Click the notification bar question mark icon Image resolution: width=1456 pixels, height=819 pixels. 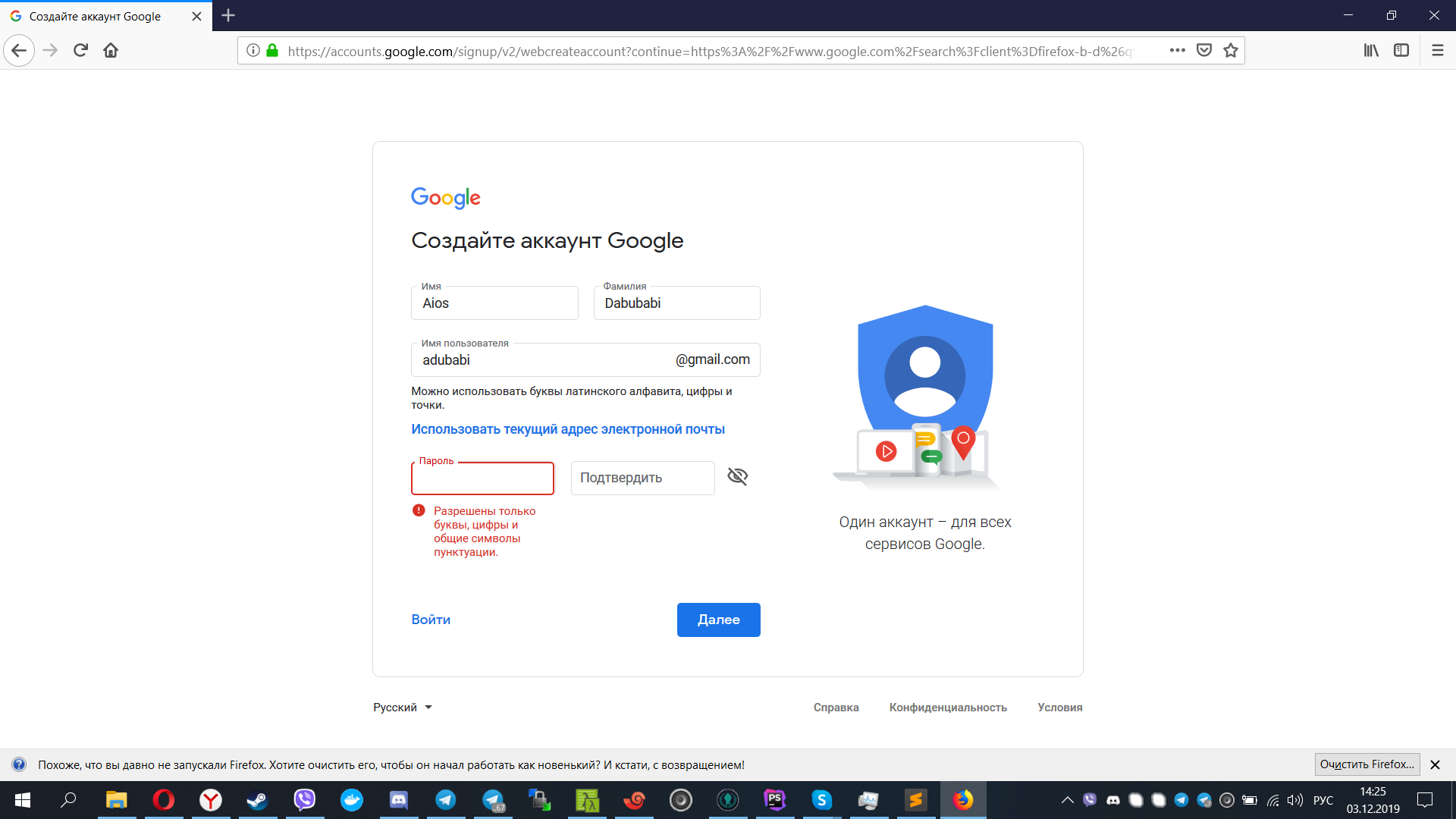pyautogui.click(x=19, y=764)
